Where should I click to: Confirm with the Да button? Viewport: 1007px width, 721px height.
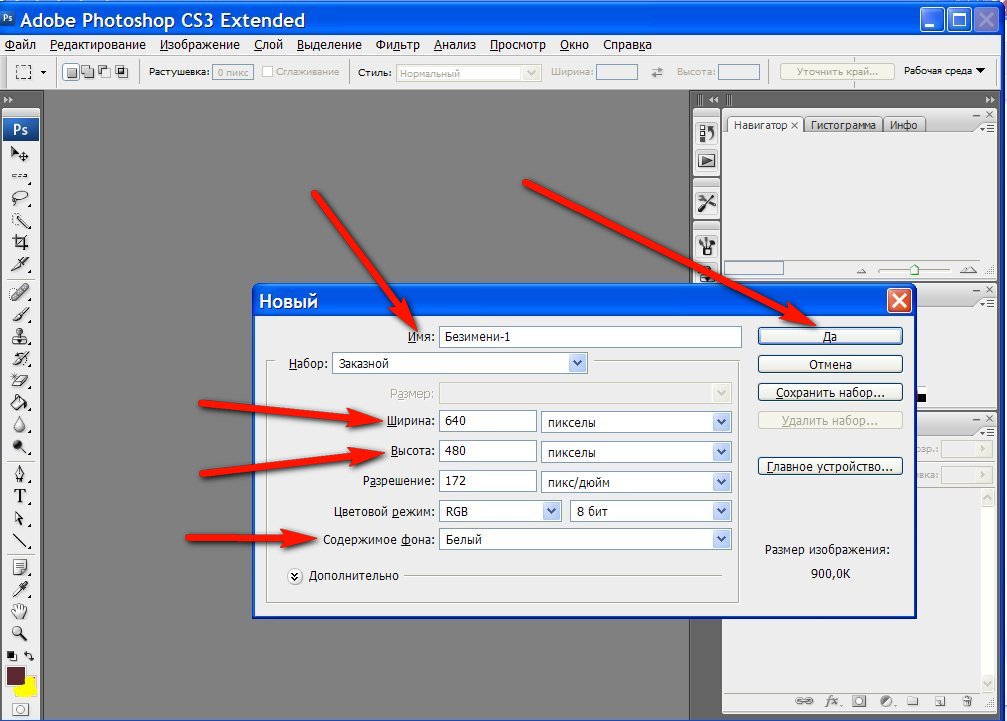(x=830, y=336)
